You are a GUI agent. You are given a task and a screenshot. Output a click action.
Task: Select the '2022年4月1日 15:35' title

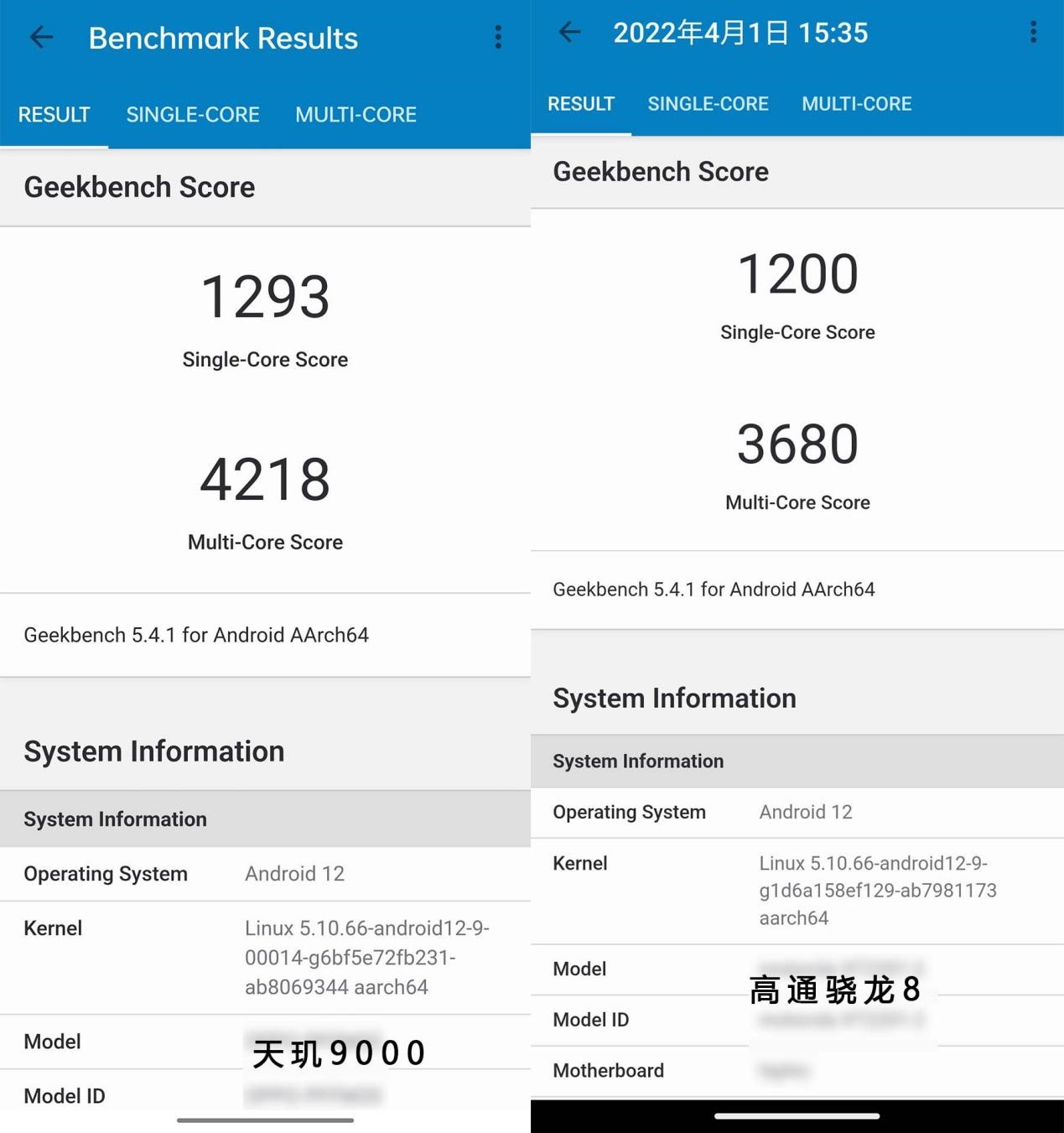(x=740, y=33)
